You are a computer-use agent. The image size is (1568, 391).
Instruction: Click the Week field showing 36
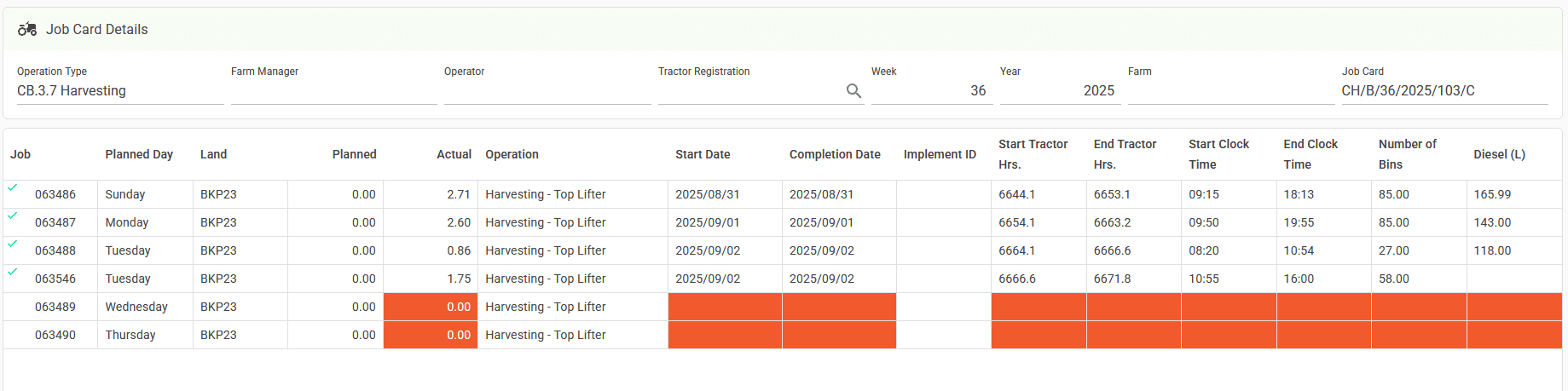[x=929, y=91]
